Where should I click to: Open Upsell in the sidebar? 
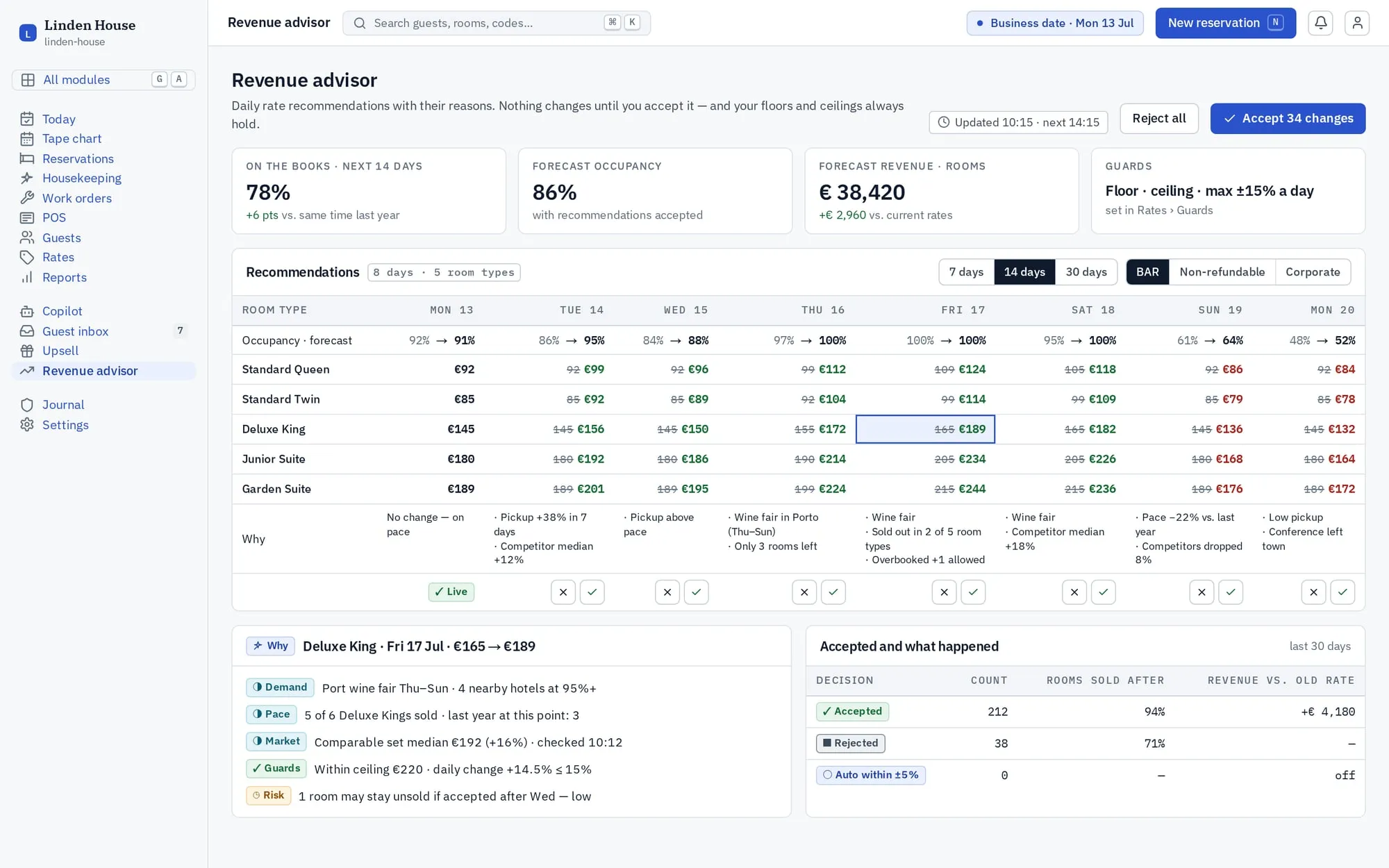point(103,351)
